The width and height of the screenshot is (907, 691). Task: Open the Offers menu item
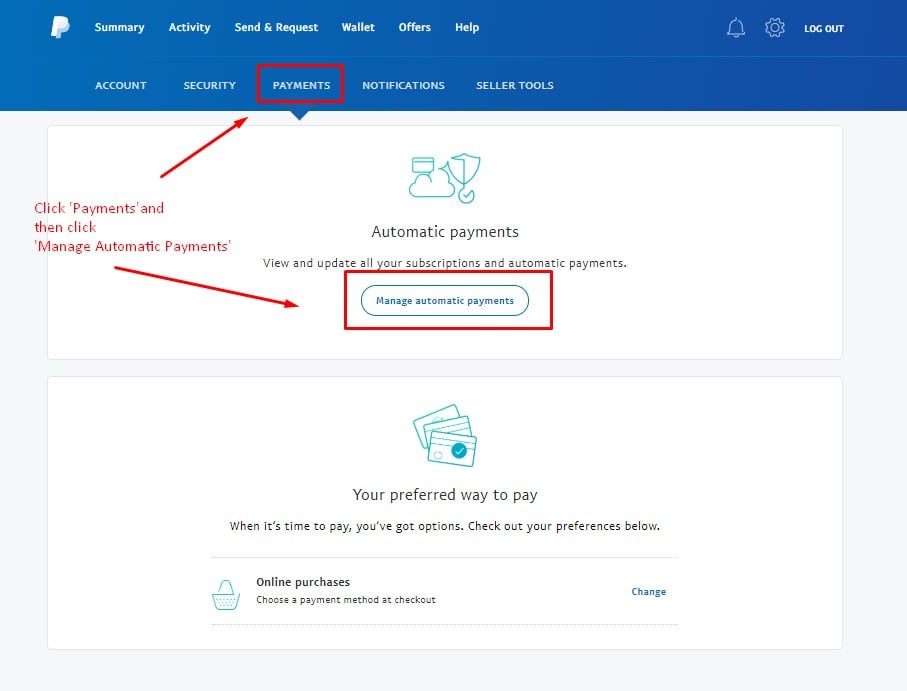(415, 27)
